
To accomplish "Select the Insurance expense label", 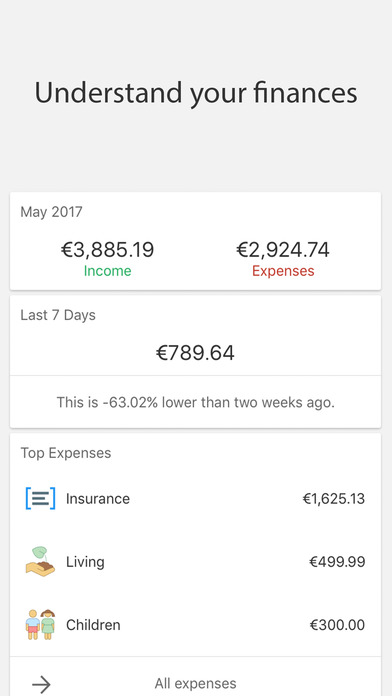I will click(98, 498).
